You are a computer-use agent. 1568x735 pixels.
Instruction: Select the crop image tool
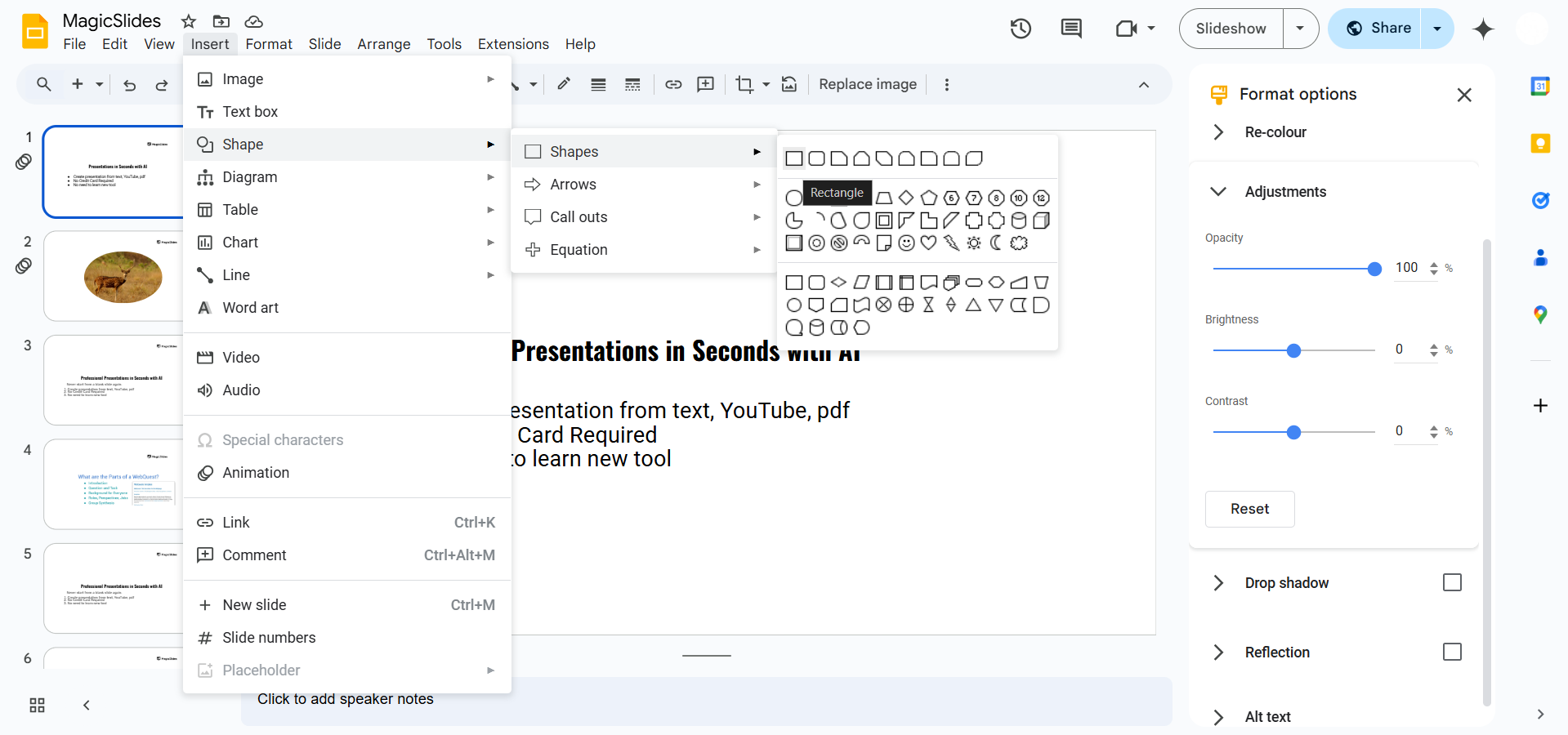[744, 84]
